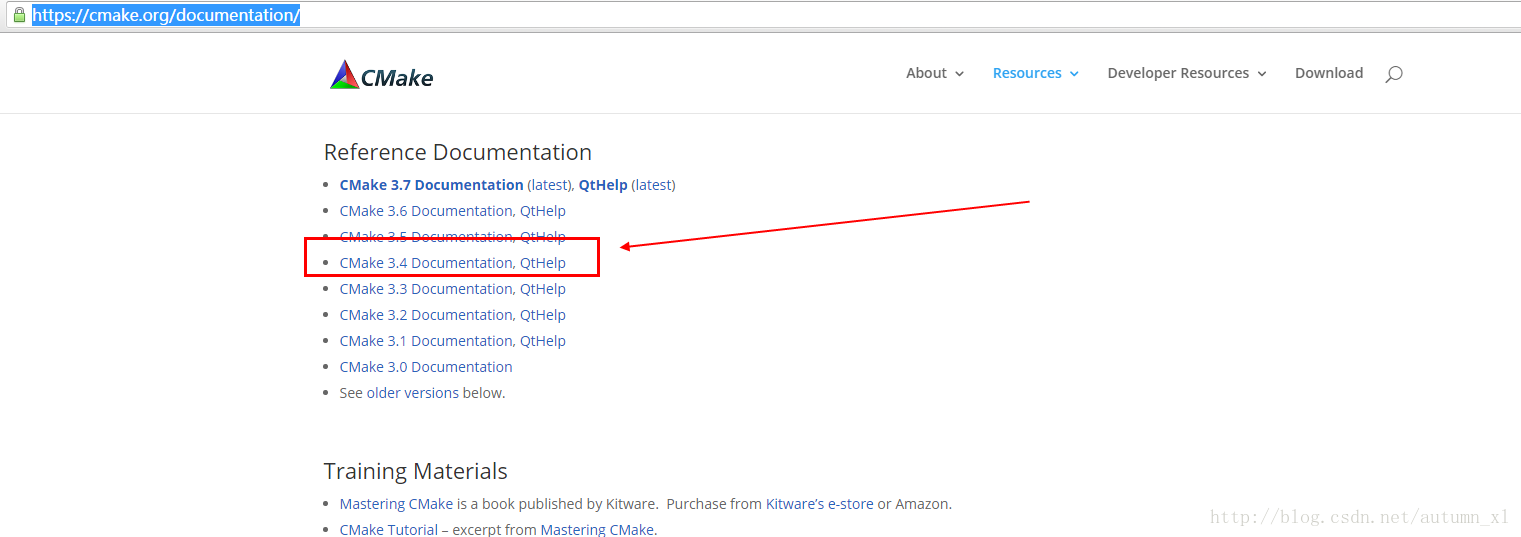Image resolution: width=1521 pixels, height=537 pixels.
Task: Open the CMake Tutorial link
Action: [389, 530]
